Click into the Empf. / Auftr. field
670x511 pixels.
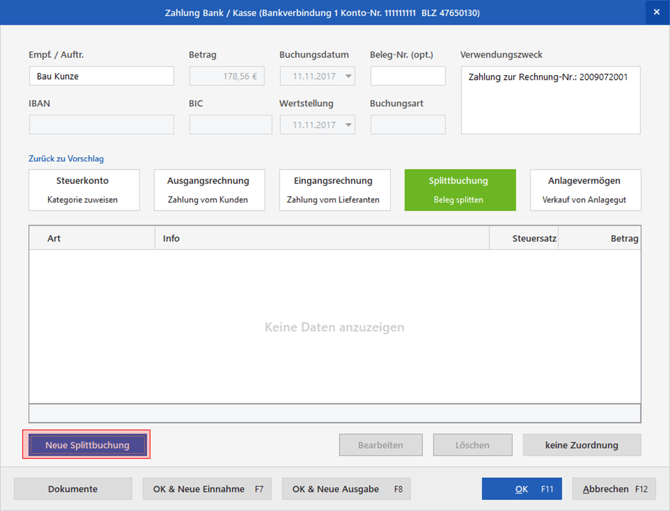[x=101, y=76]
